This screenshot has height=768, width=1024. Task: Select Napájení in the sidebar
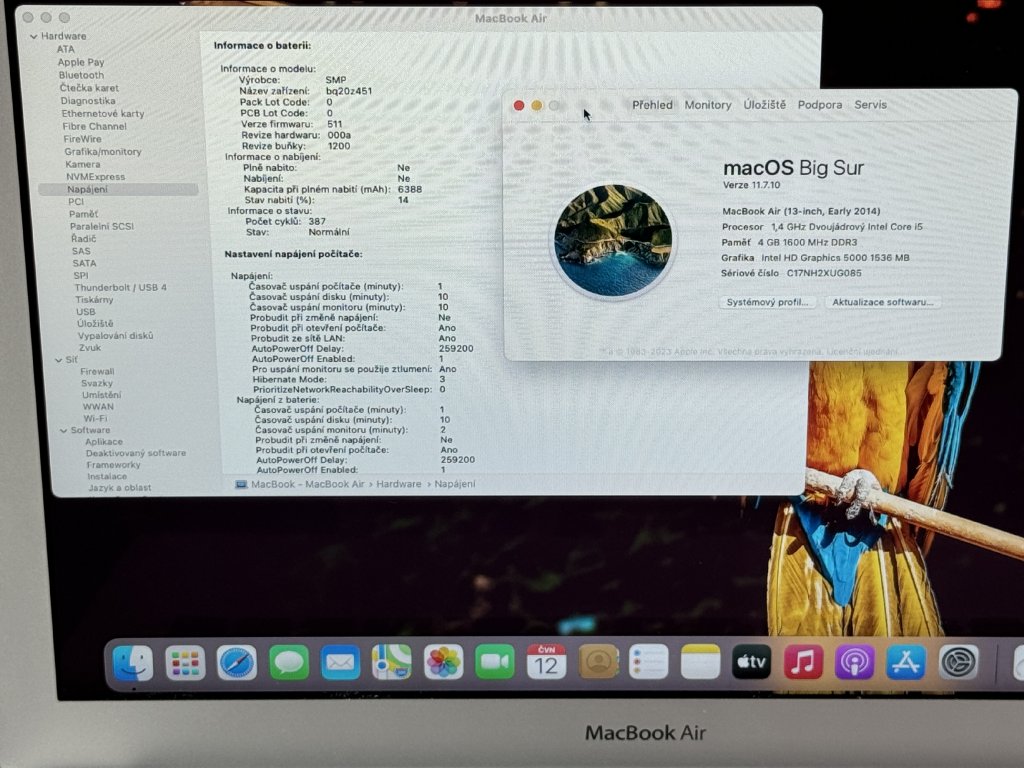click(x=118, y=189)
